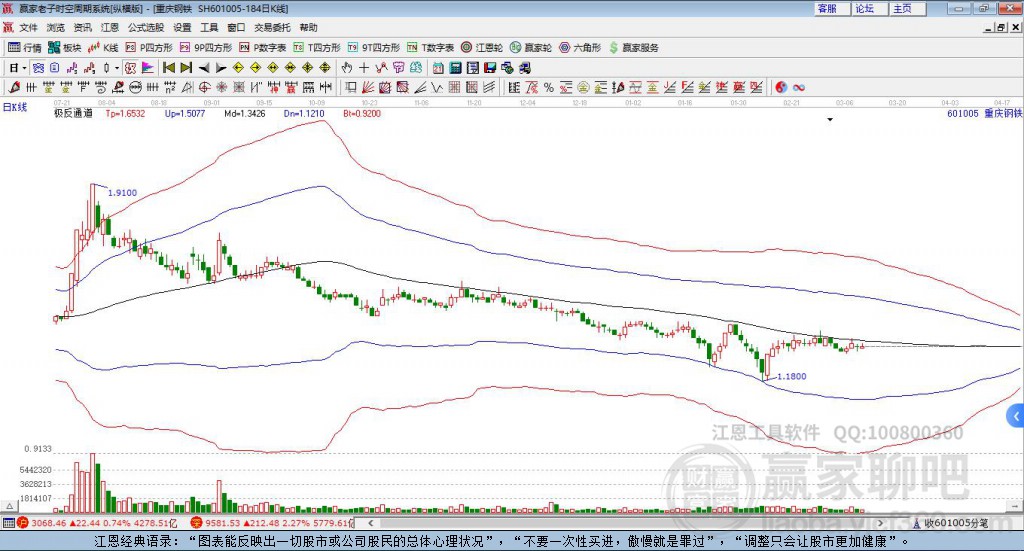Open the T四方形 tool
Image resolution: width=1024 pixels, height=551 pixels.
tap(317, 48)
